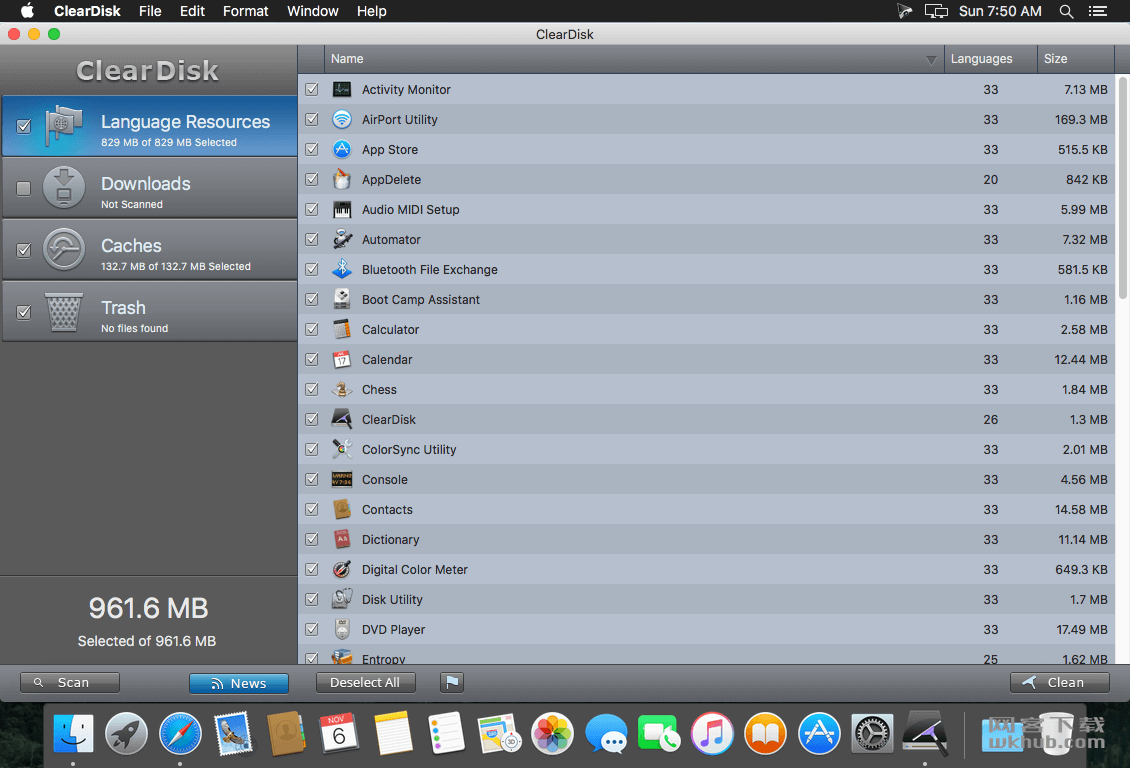Click the Clean button
Image resolution: width=1130 pixels, height=768 pixels.
(1059, 682)
